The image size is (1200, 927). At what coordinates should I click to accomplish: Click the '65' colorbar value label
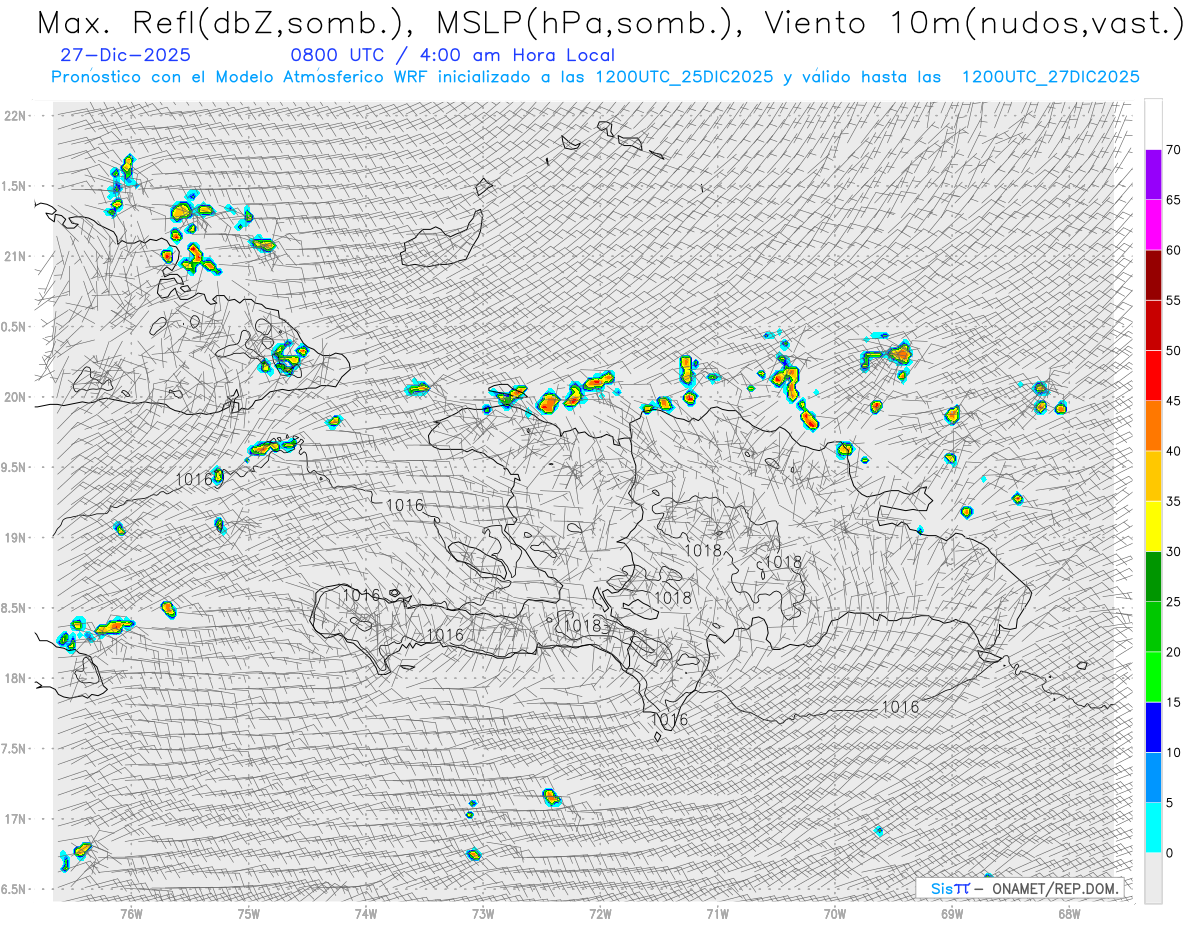1173,200
